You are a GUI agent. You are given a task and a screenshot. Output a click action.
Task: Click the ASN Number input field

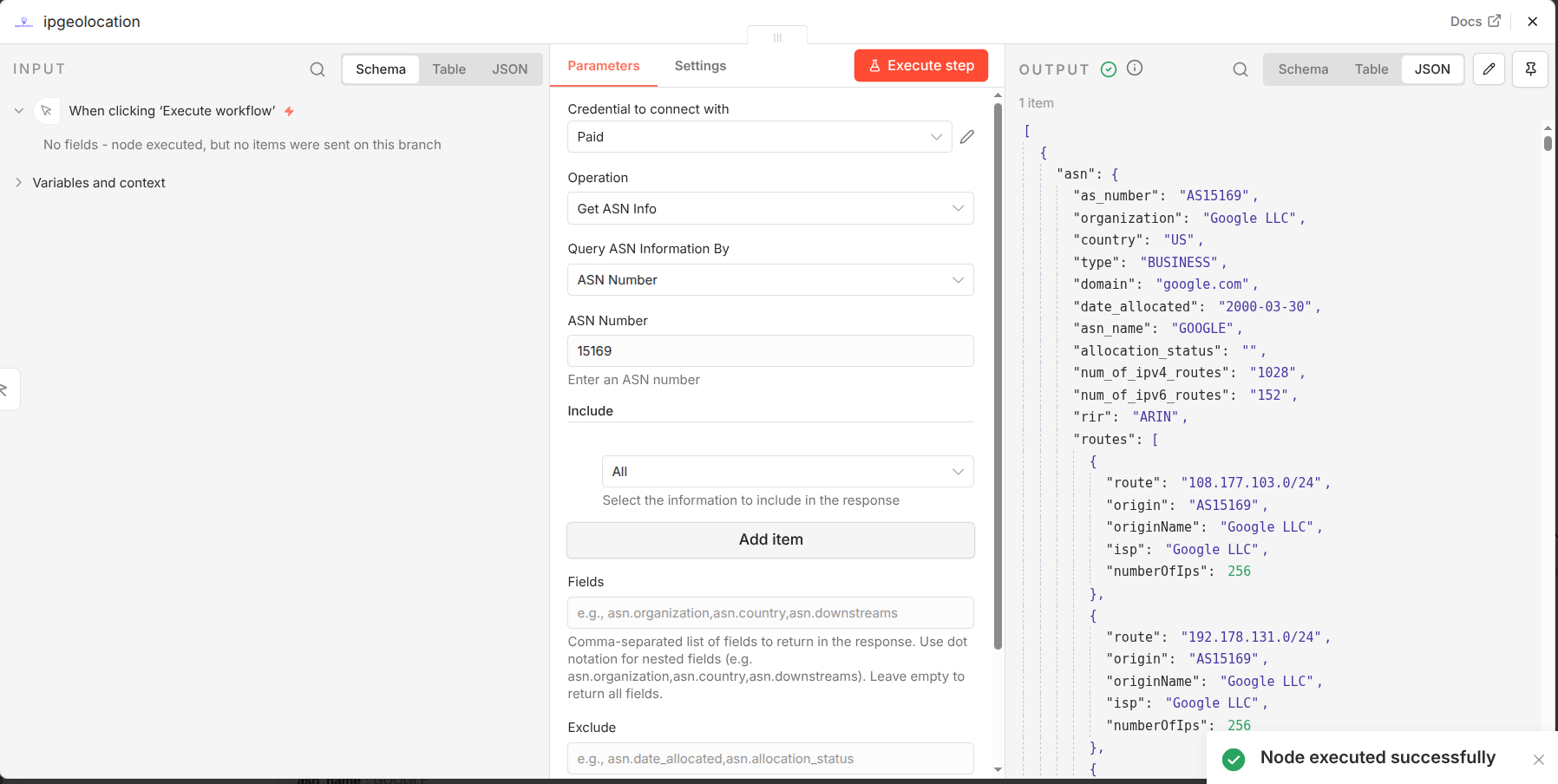coord(770,351)
